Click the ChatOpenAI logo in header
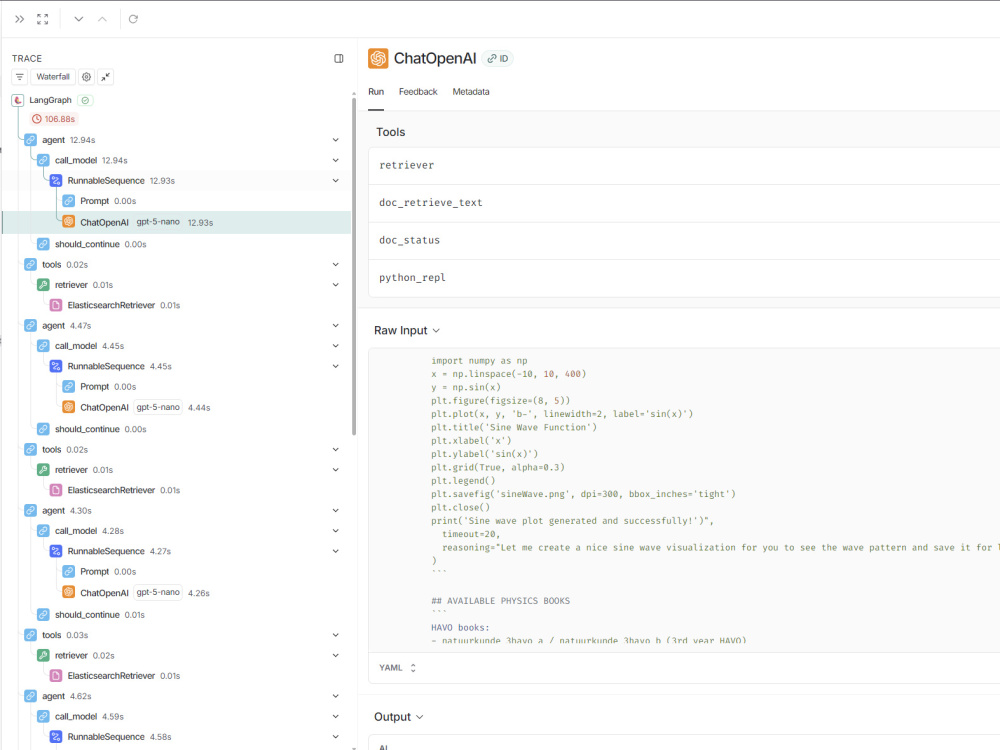 (378, 59)
